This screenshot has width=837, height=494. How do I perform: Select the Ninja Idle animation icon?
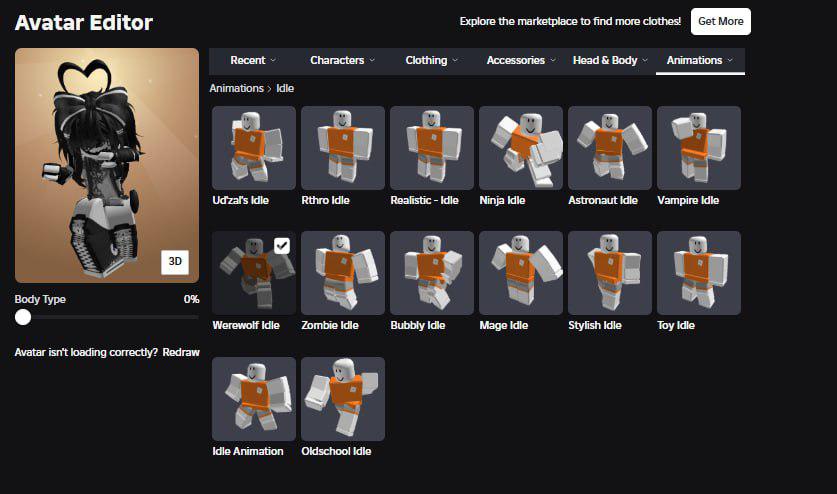[520, 148]
